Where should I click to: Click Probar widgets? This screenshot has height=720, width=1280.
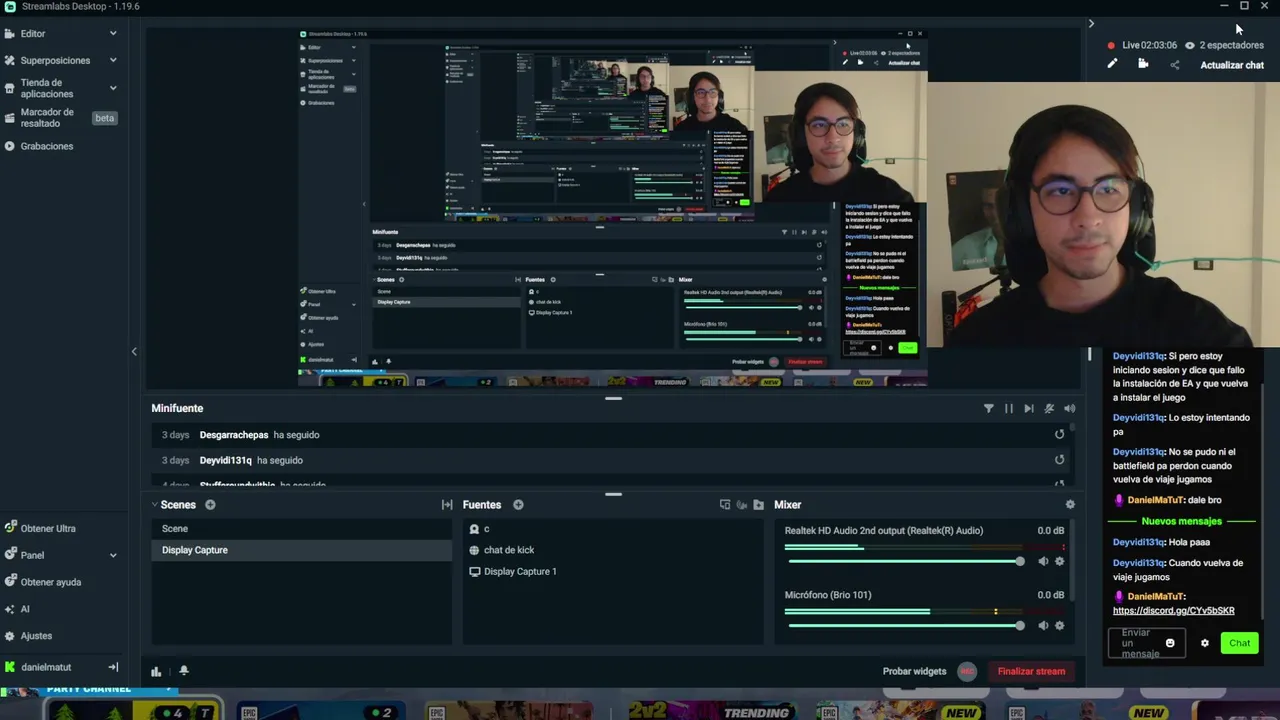[914, 671]
